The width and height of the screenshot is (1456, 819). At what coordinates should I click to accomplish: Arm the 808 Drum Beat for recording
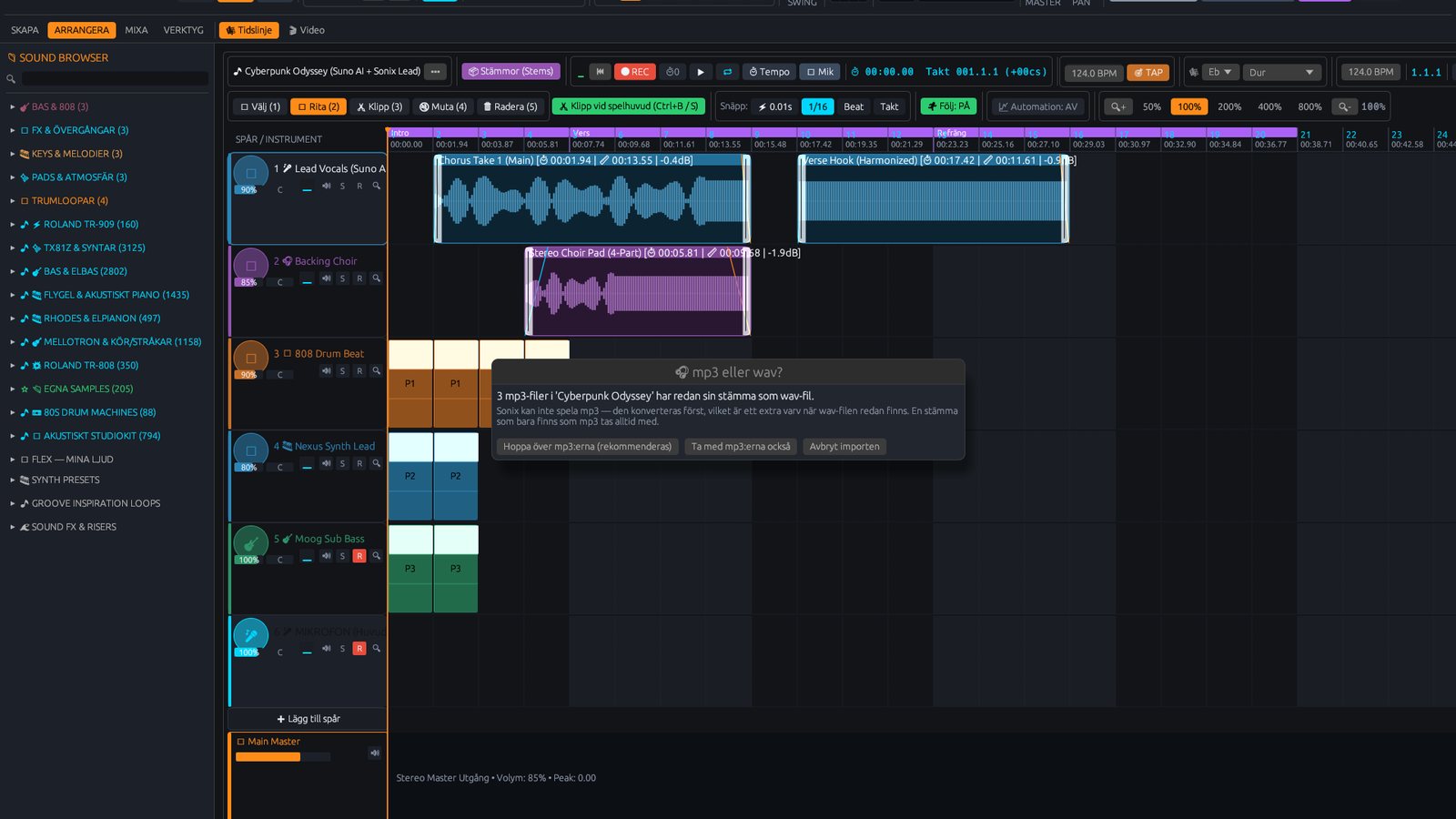359,370
